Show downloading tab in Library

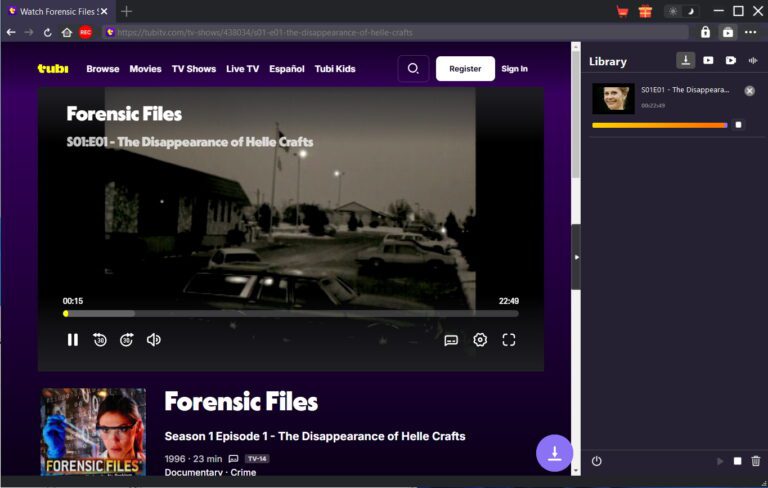pyautogui.click(x=686, y=60)
